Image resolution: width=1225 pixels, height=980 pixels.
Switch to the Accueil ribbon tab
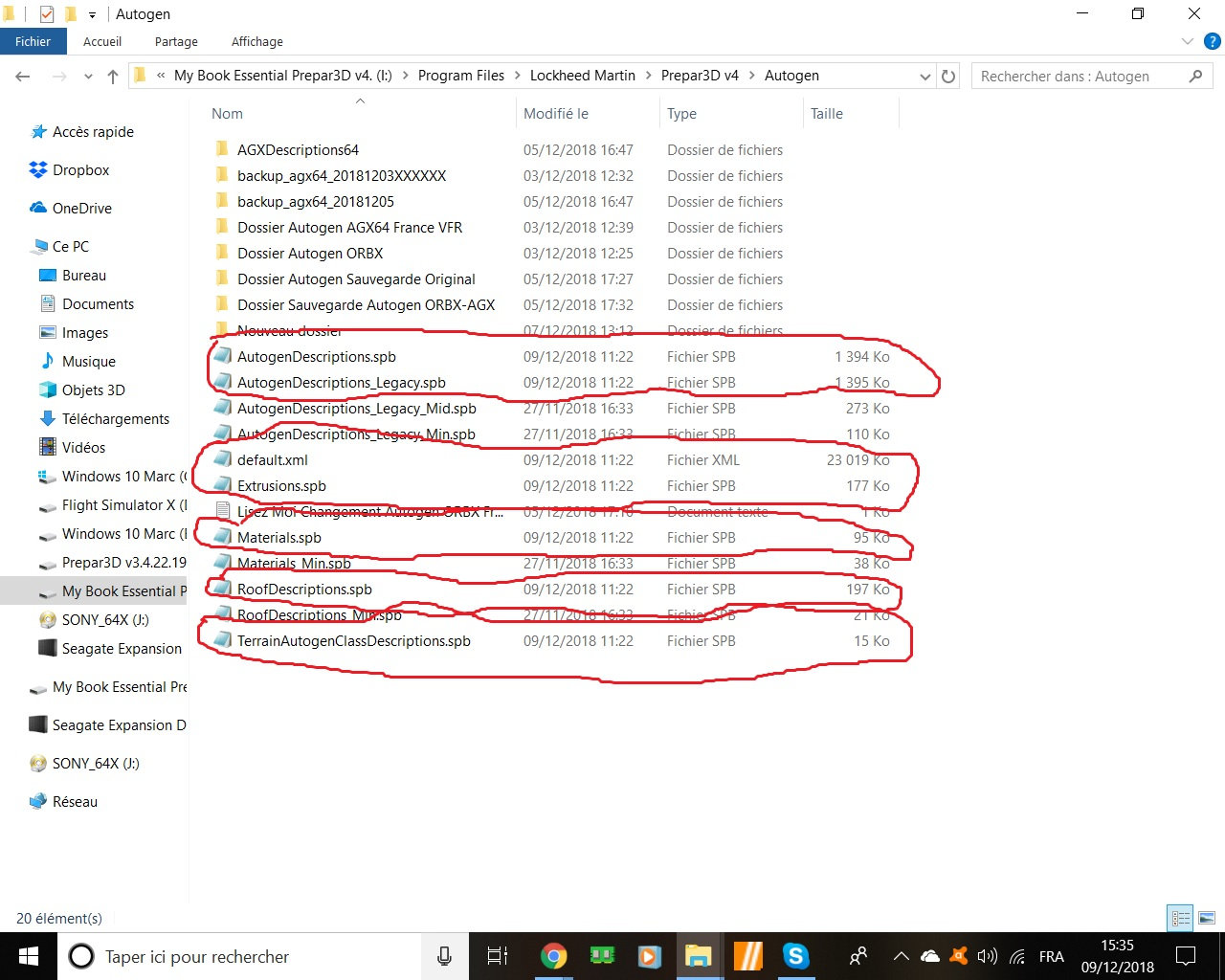point(102,41)
